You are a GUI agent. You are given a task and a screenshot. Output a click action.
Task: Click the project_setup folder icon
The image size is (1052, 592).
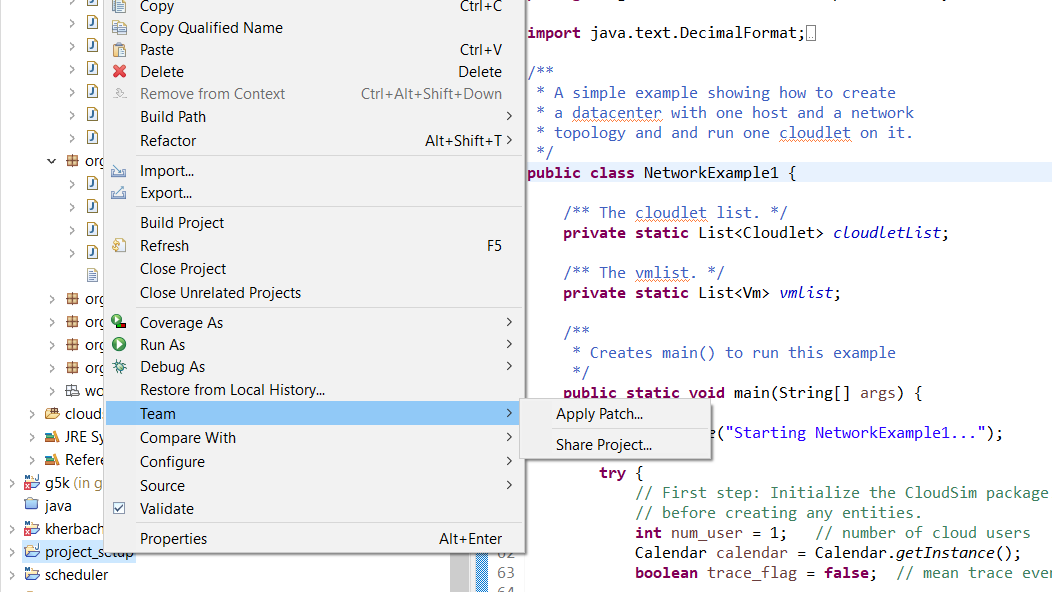coord(32,552)
